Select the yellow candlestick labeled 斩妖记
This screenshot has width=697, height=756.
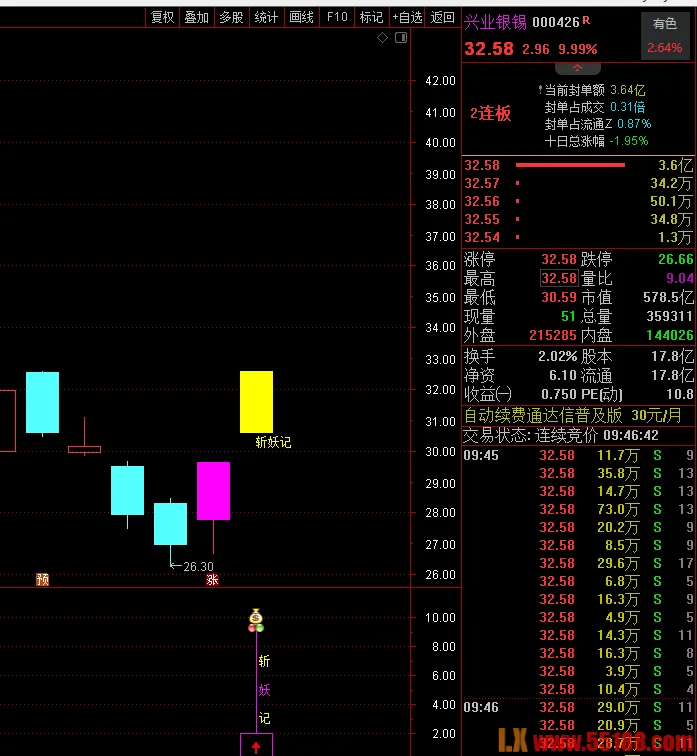(x=256, y=402)
